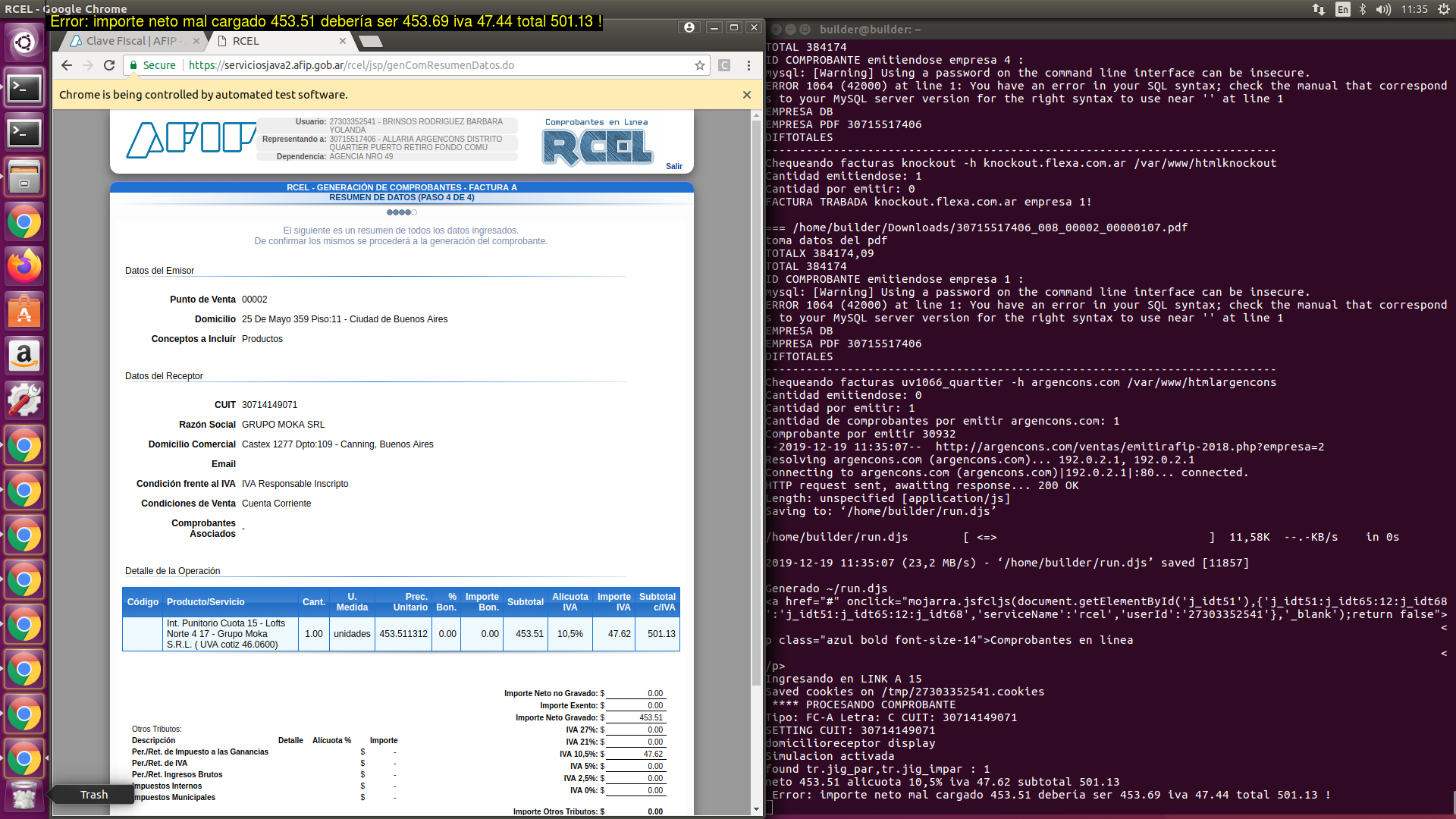
Task: Open System Settings tool icon
Action: coord(24,401)
